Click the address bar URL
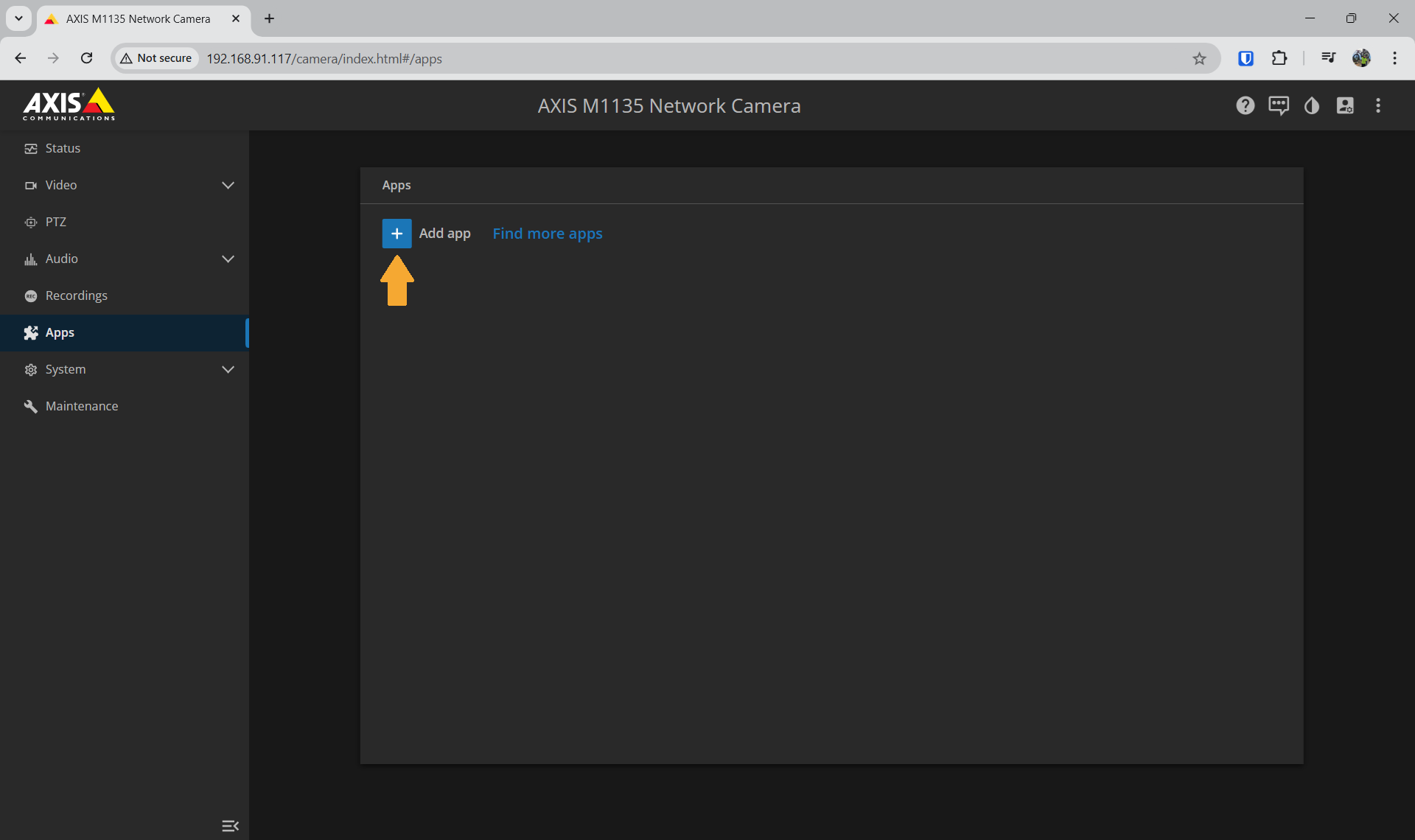Screen dimensions: 1415x840 pos(324,58)
